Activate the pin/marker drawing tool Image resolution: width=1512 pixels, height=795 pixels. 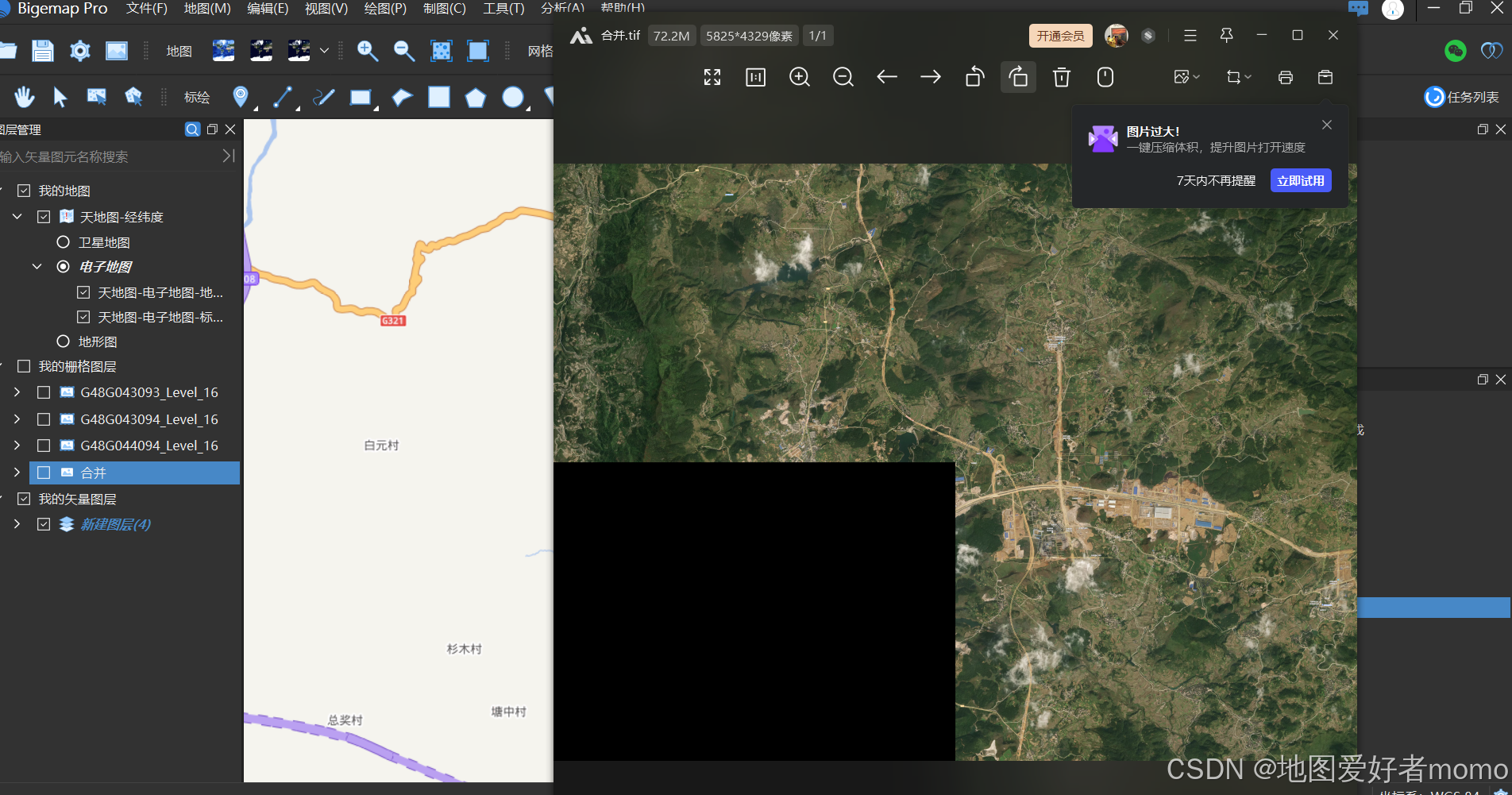[241, 97]
